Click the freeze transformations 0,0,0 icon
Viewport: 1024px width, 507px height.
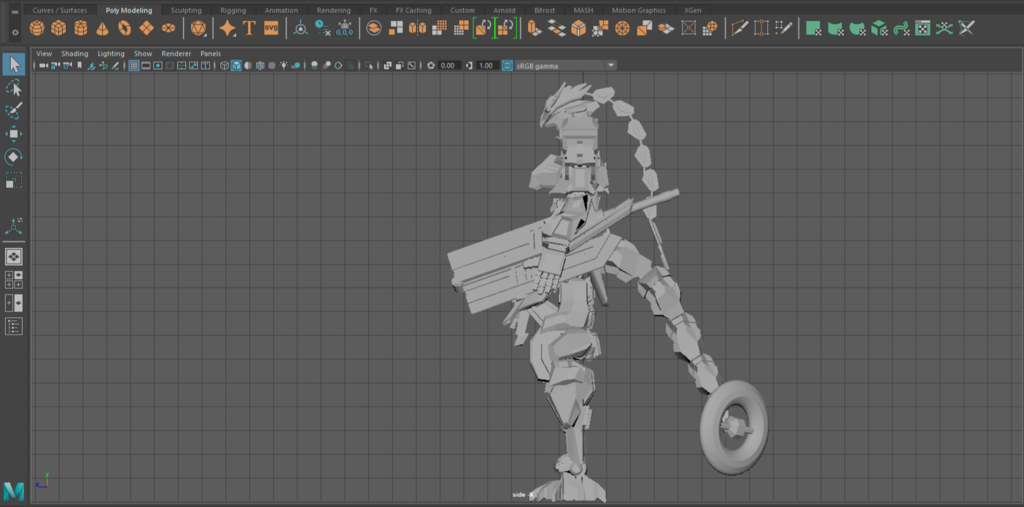[344, 28]
